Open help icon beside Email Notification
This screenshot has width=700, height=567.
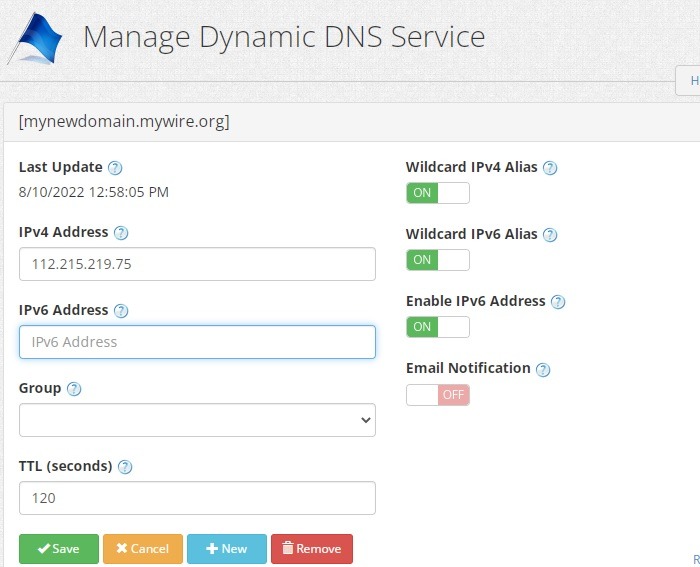coord(543,370)
